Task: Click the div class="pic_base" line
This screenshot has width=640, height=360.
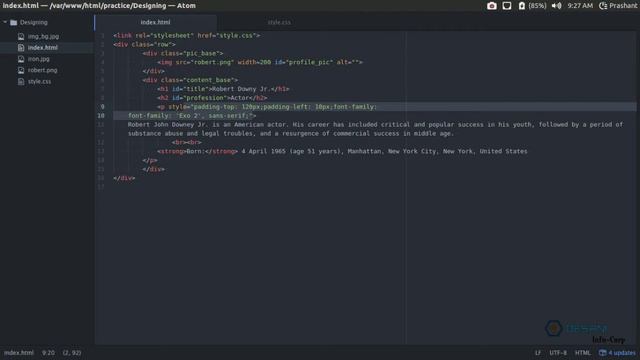Action: [183, 53]
